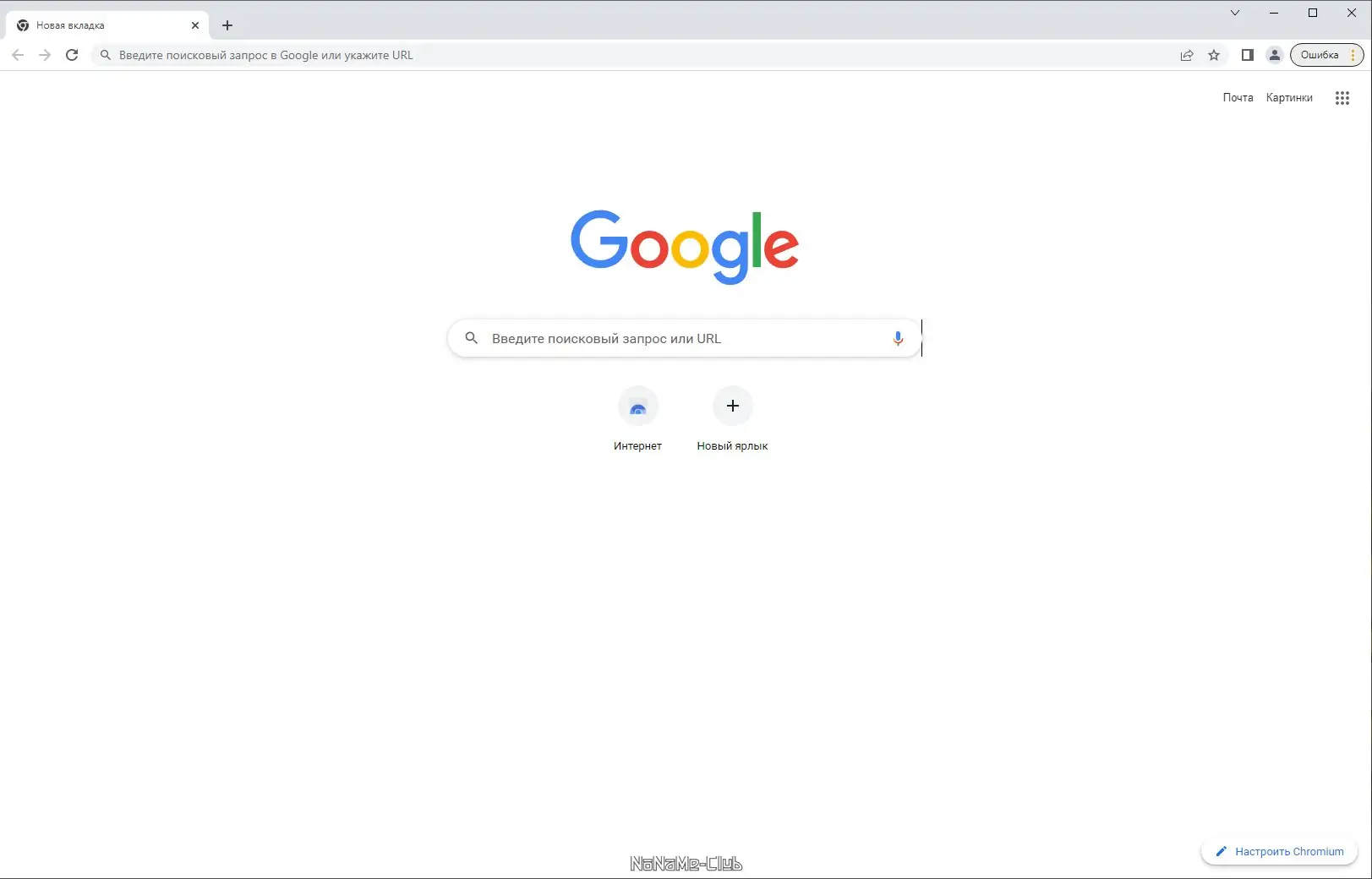Reload the current page
Image resolution: width=1372 pixels, height=879 pixels.
click(72, 55)
